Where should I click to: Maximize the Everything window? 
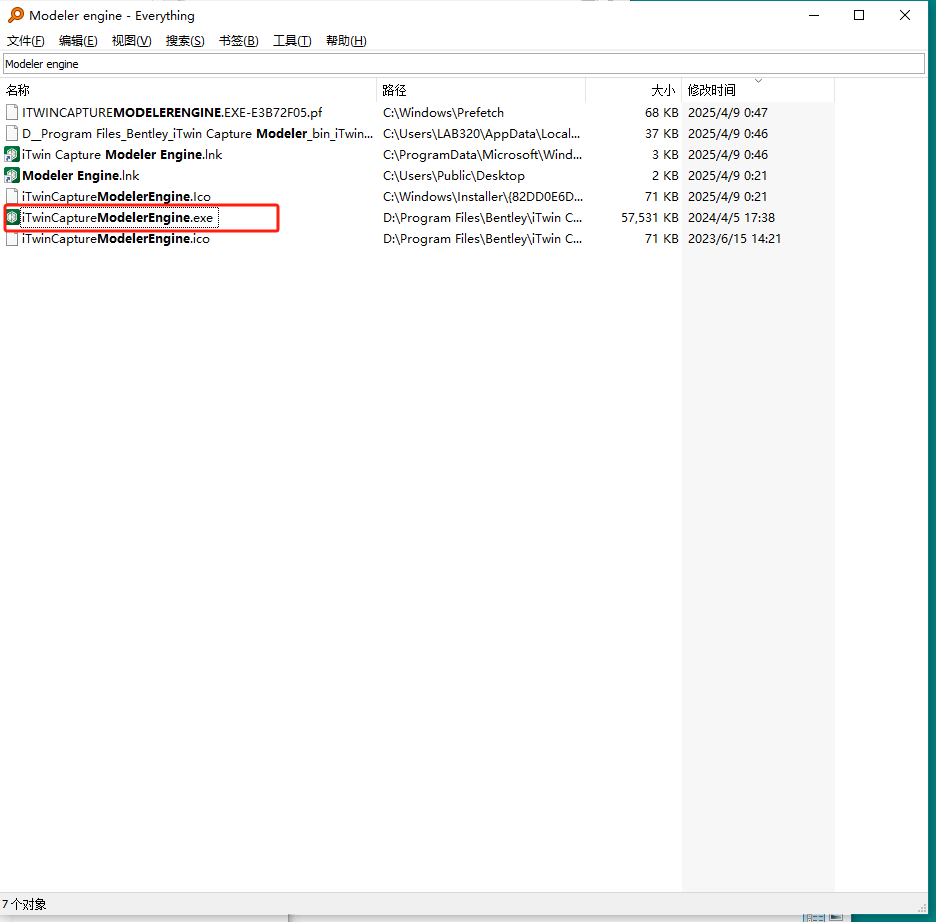859,16
